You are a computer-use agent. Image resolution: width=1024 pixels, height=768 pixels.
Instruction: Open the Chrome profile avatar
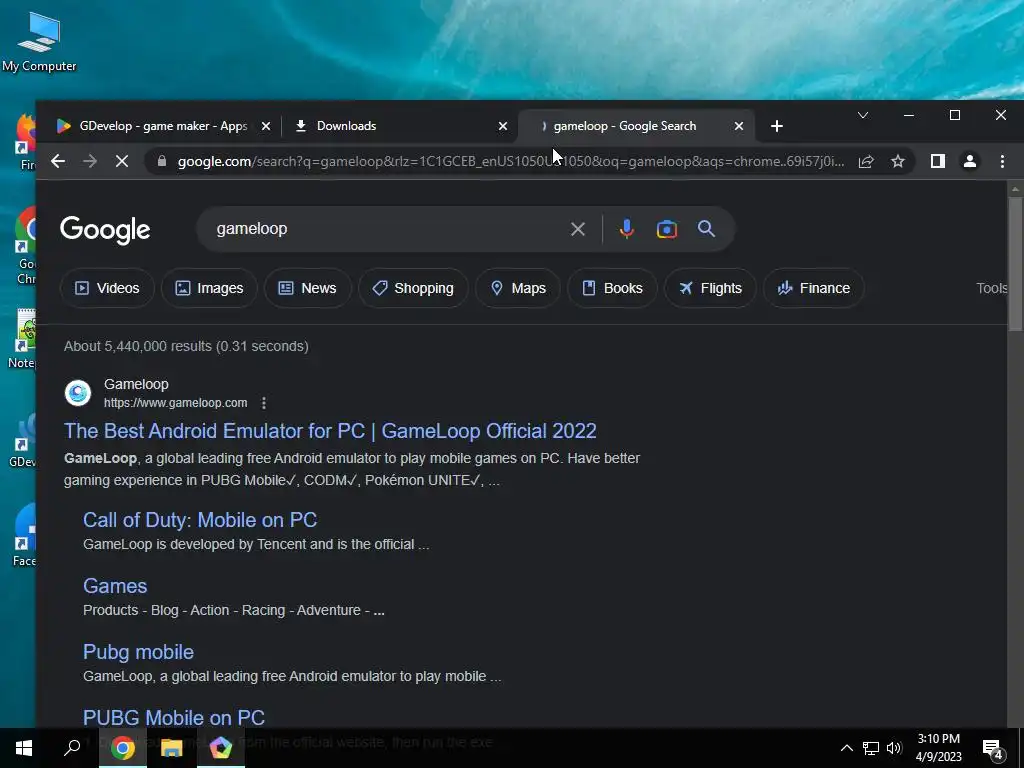pos(970,161)
